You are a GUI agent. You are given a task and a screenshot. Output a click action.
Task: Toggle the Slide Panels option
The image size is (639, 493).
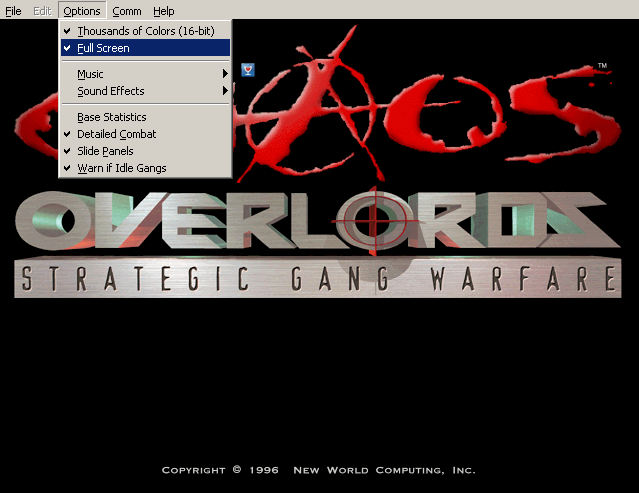pos(145,151)
